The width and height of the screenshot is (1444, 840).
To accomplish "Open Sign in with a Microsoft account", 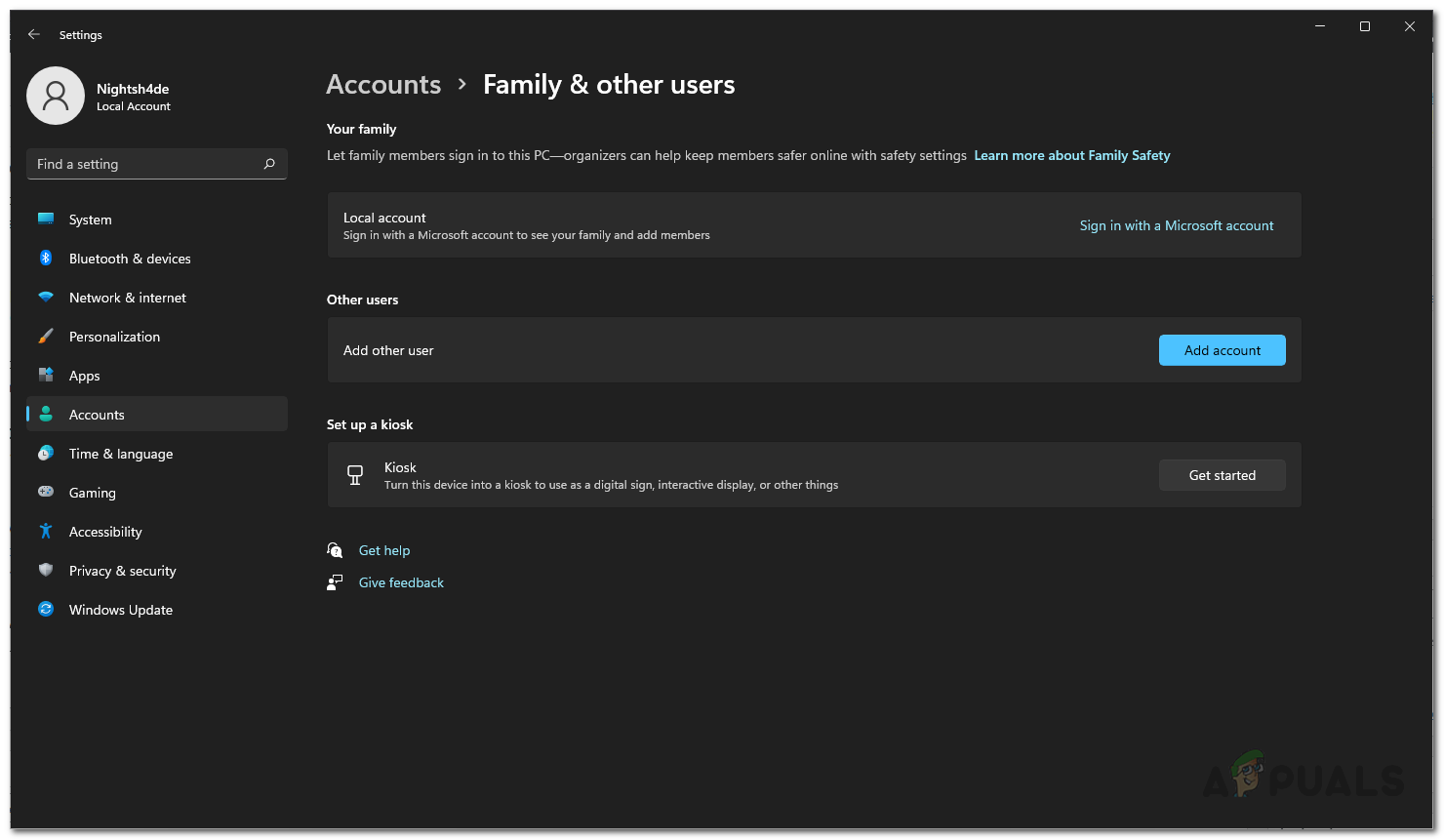I will [1176, 225].
